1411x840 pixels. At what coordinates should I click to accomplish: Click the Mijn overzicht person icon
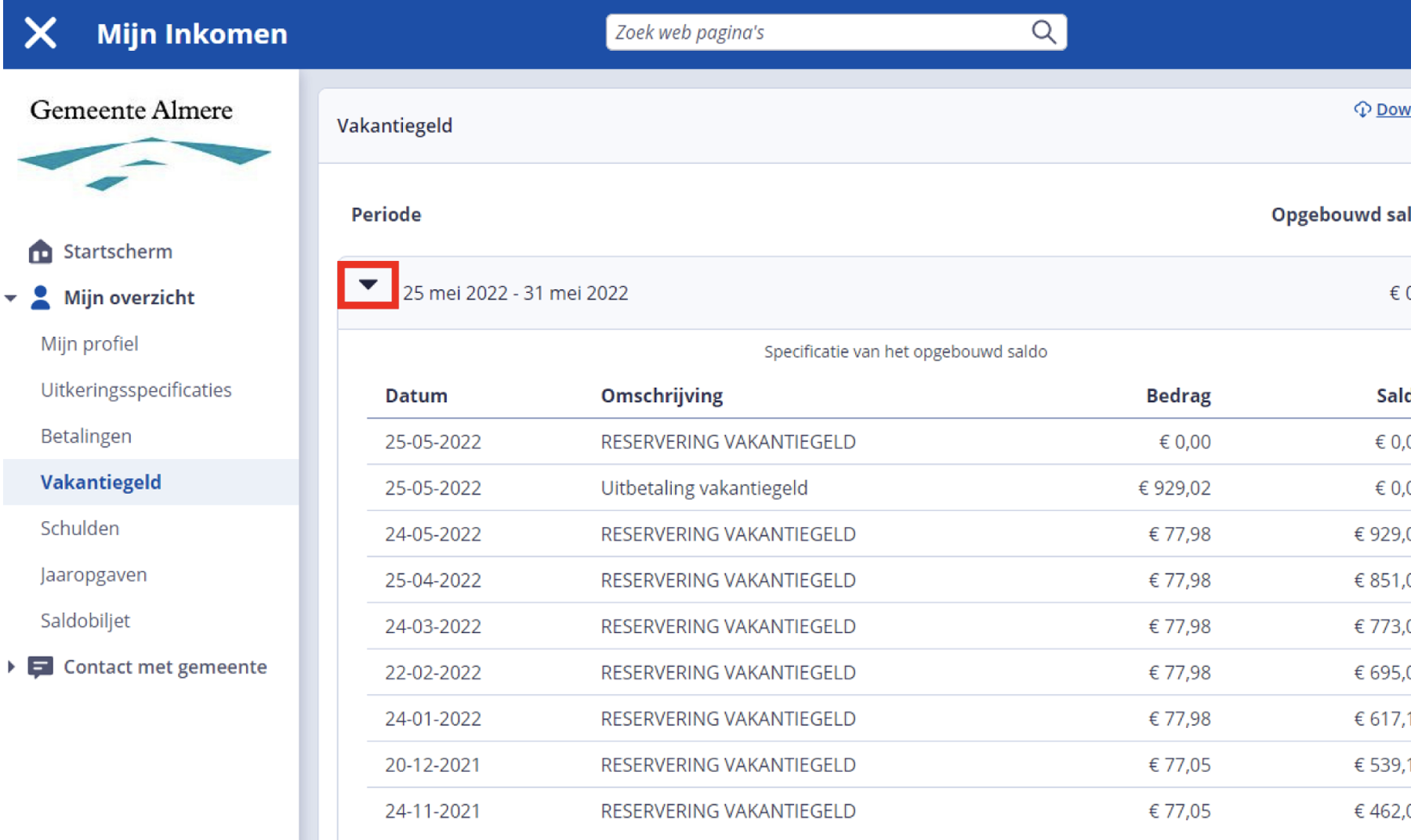click(40, 298)
